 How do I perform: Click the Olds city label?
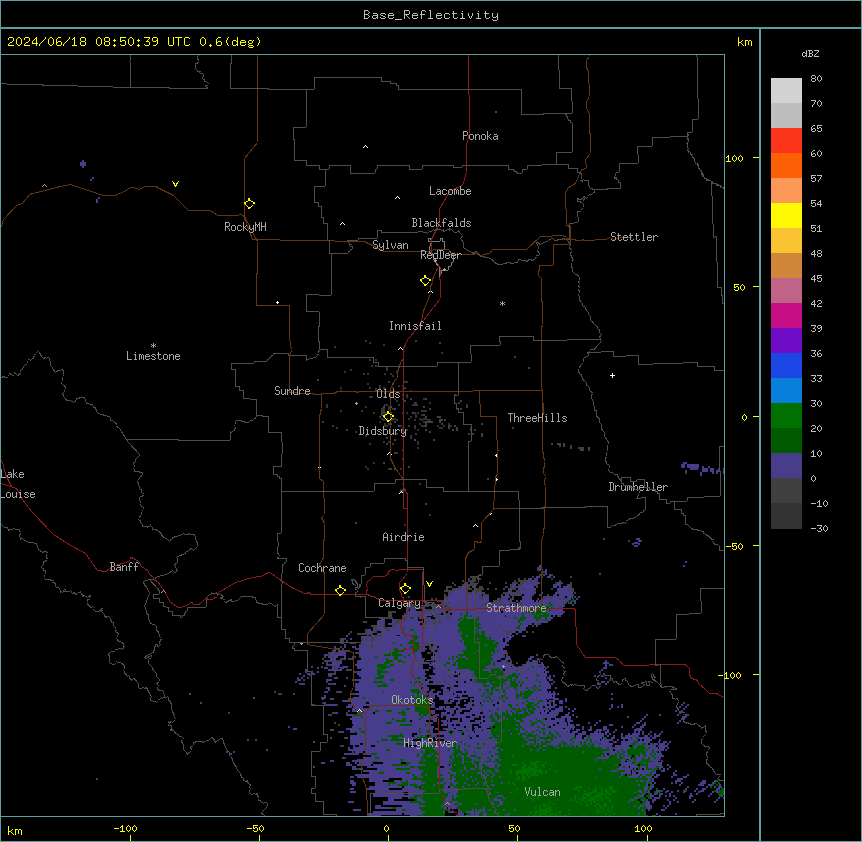click(388, 394)
